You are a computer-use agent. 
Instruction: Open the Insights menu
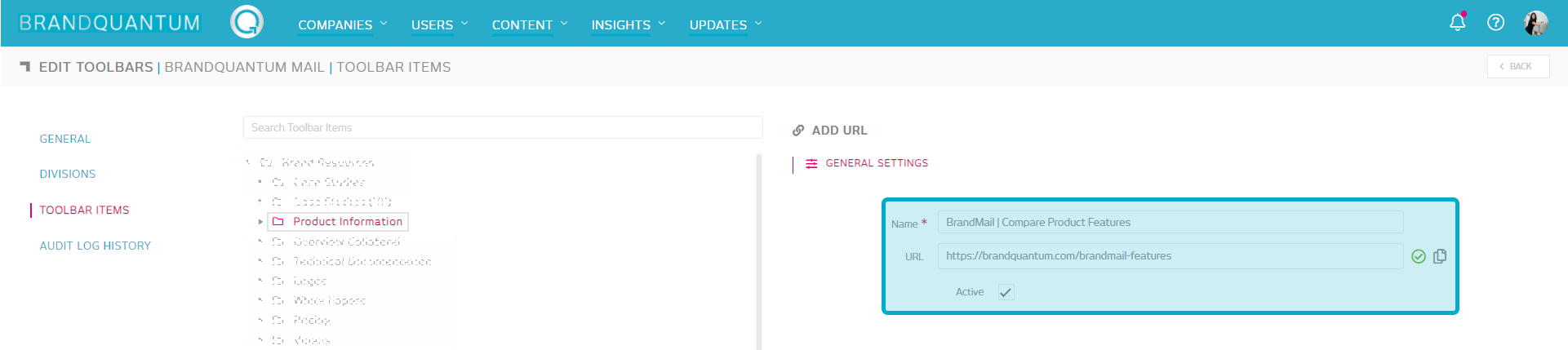(x=629, y=24)
